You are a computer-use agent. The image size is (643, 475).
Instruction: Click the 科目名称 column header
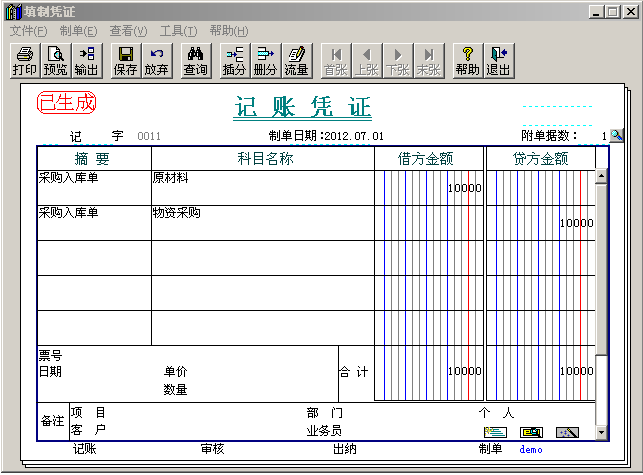coord(262,158)
